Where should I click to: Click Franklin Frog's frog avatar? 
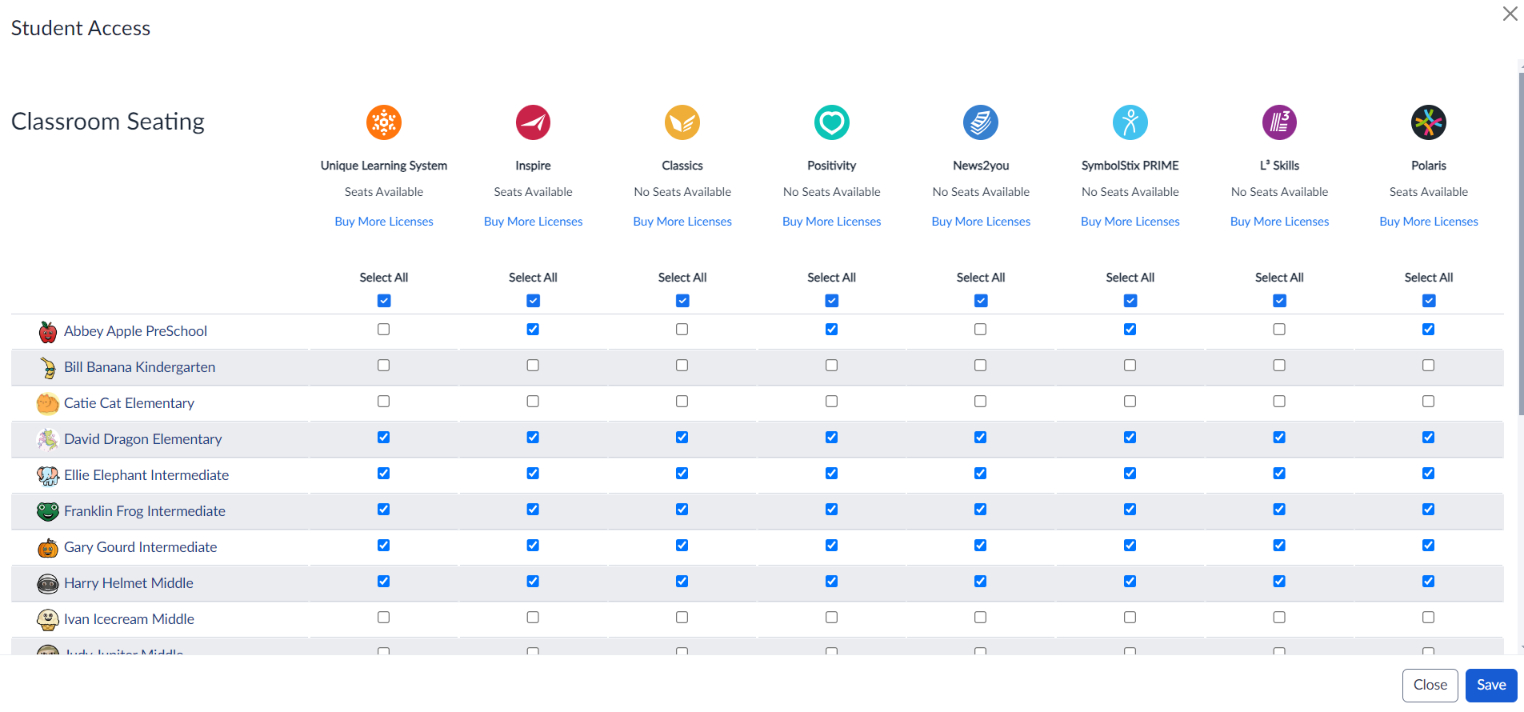(x=47, y=511)
